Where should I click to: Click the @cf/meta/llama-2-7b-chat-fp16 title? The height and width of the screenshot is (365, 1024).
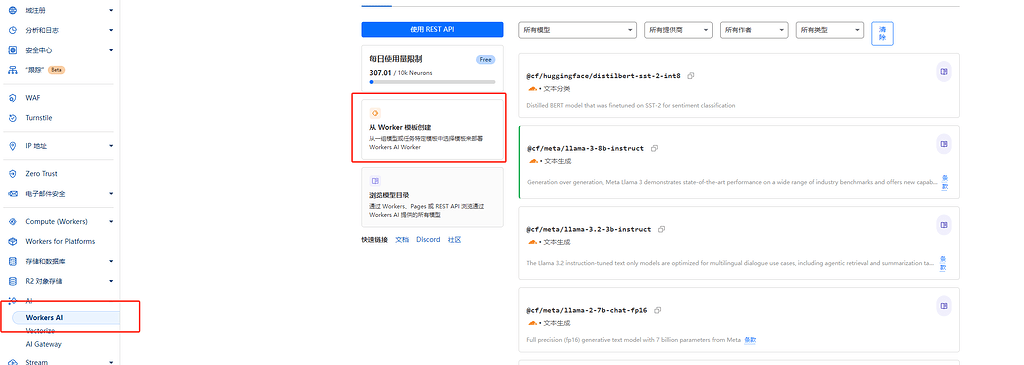587,310
